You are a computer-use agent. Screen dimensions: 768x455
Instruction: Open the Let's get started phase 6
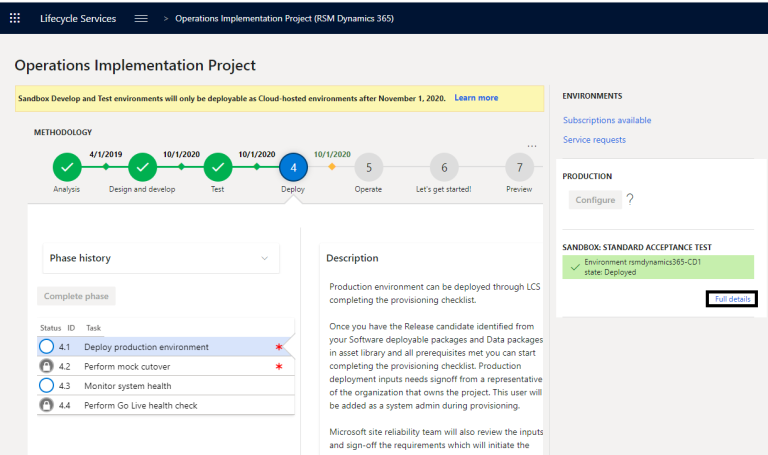coord(444,168)
